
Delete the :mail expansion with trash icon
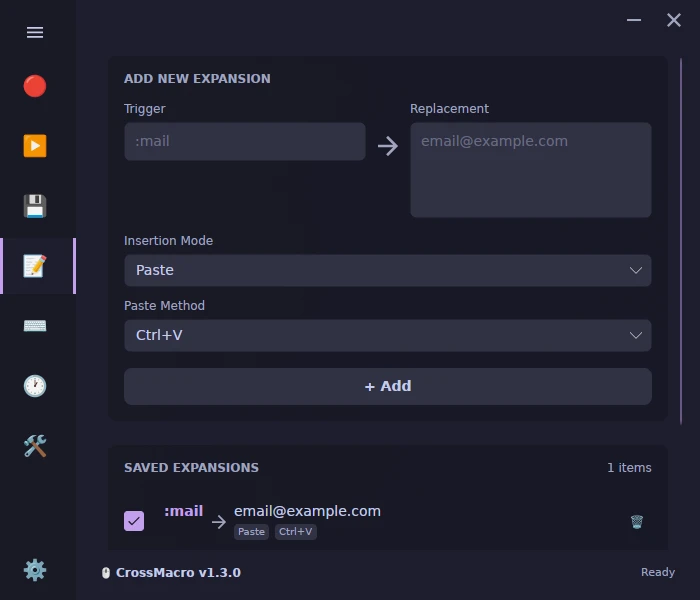click(637, 521)
